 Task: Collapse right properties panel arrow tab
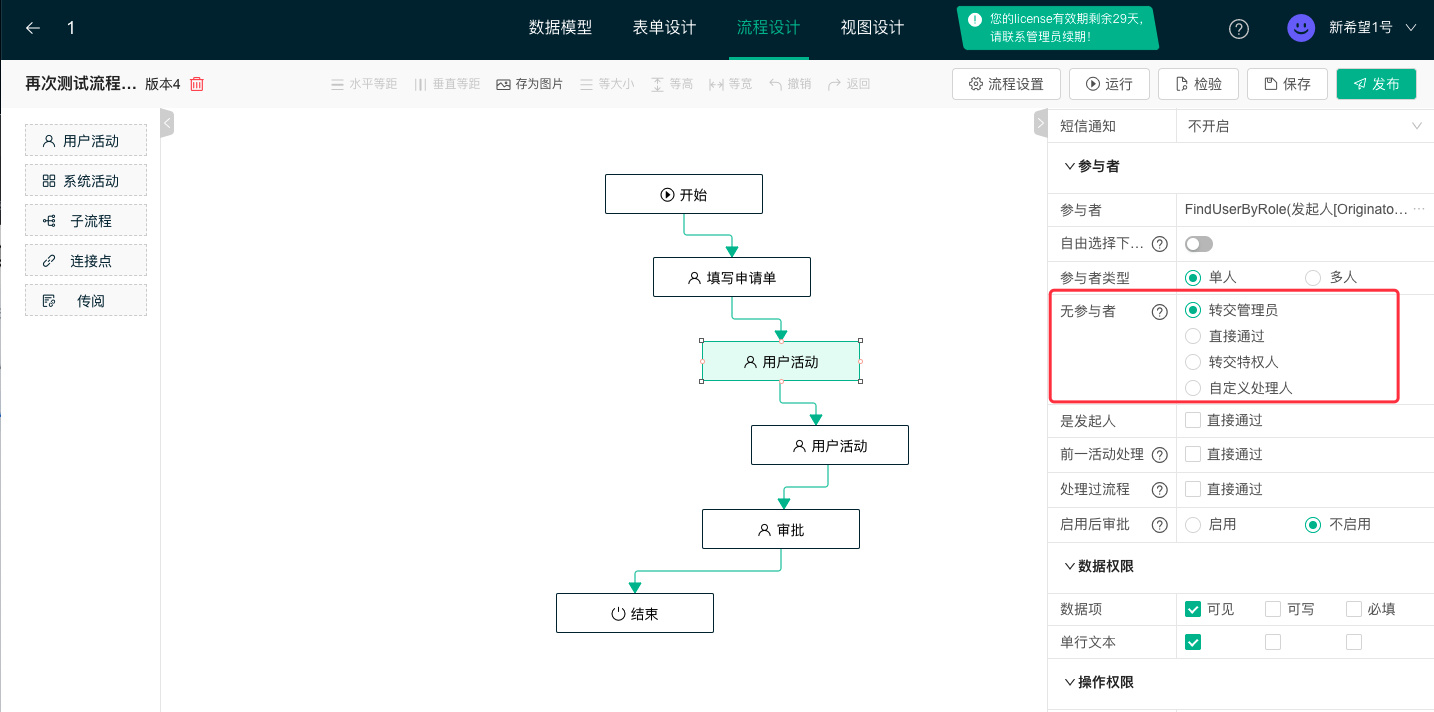coord(1040,123)
